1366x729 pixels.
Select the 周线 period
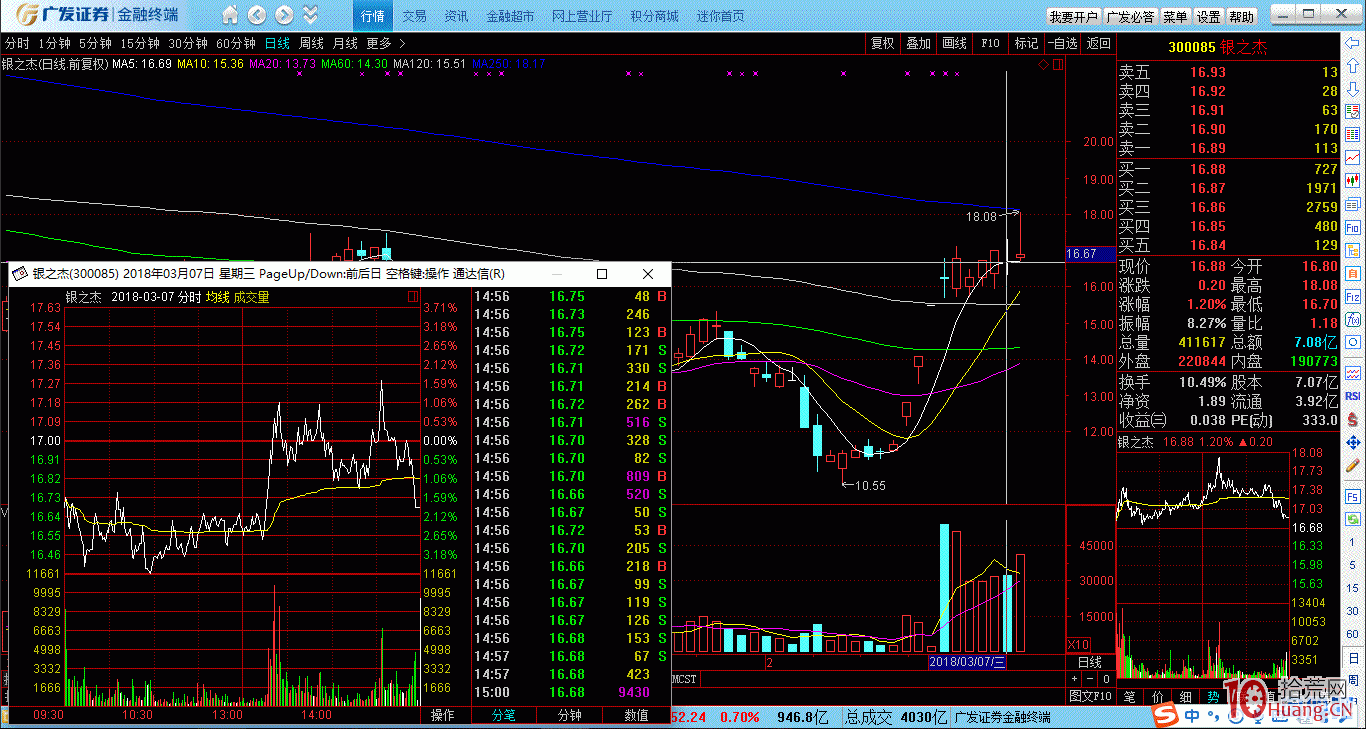coord(311,44)
